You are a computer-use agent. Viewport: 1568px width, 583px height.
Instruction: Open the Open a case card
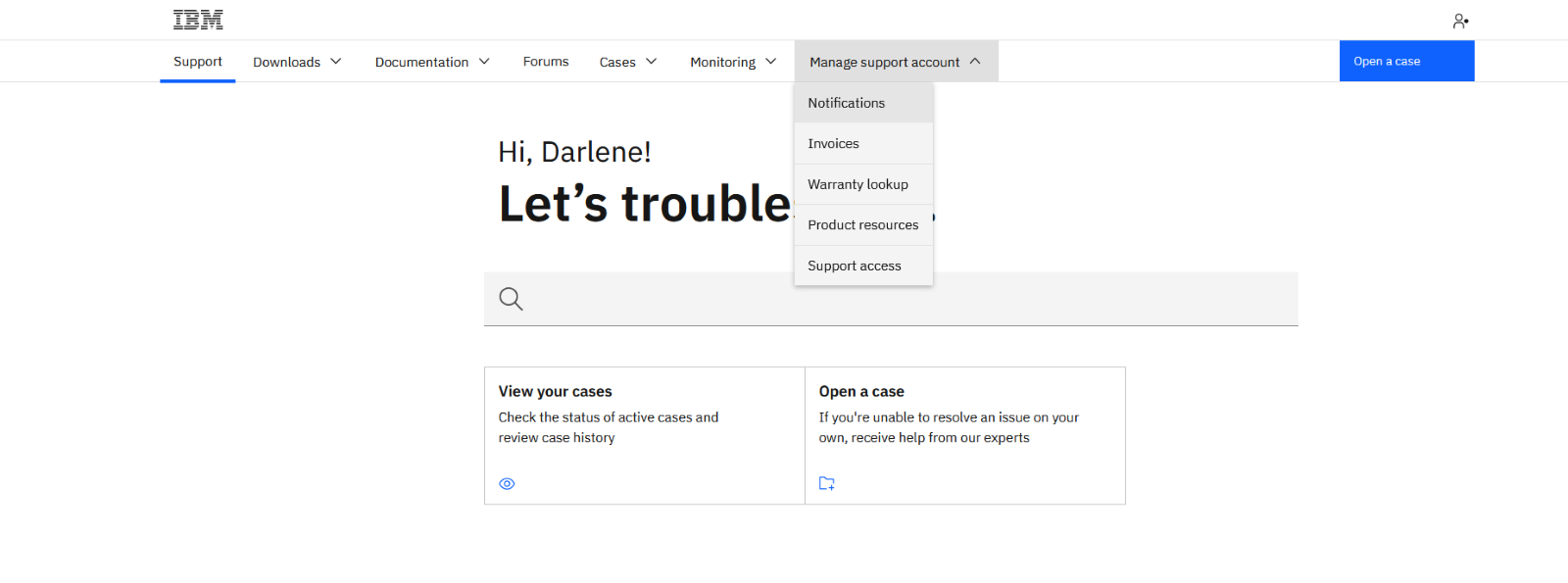click(x=965, y=436)
